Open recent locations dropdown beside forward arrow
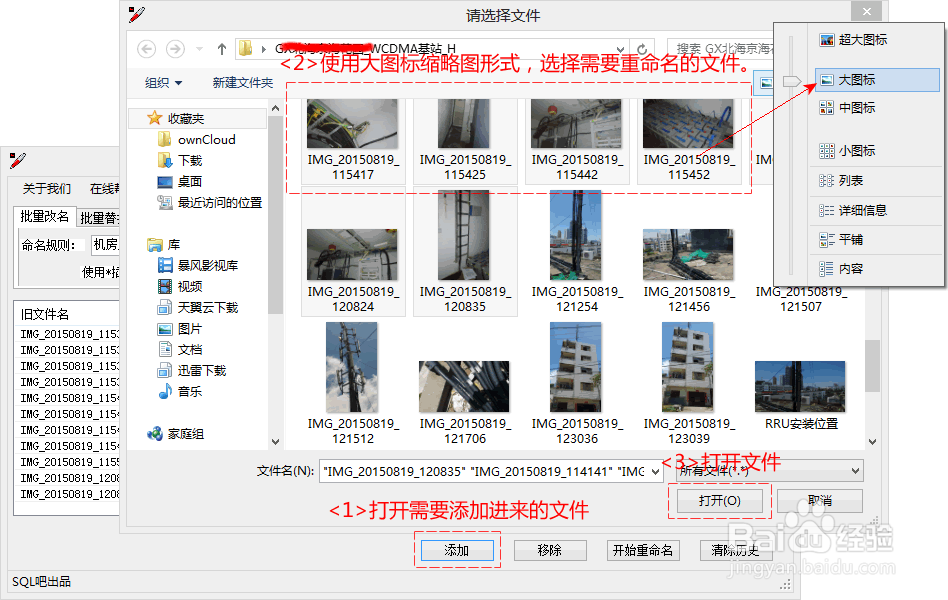This screenshot has width=948, height=600. click(199, 49)
